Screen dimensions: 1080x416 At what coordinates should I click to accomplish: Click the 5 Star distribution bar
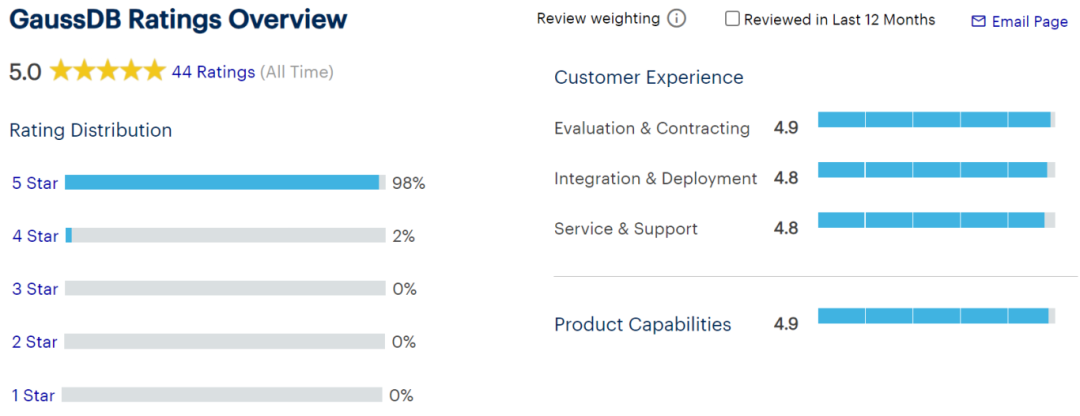click(225, 182)
